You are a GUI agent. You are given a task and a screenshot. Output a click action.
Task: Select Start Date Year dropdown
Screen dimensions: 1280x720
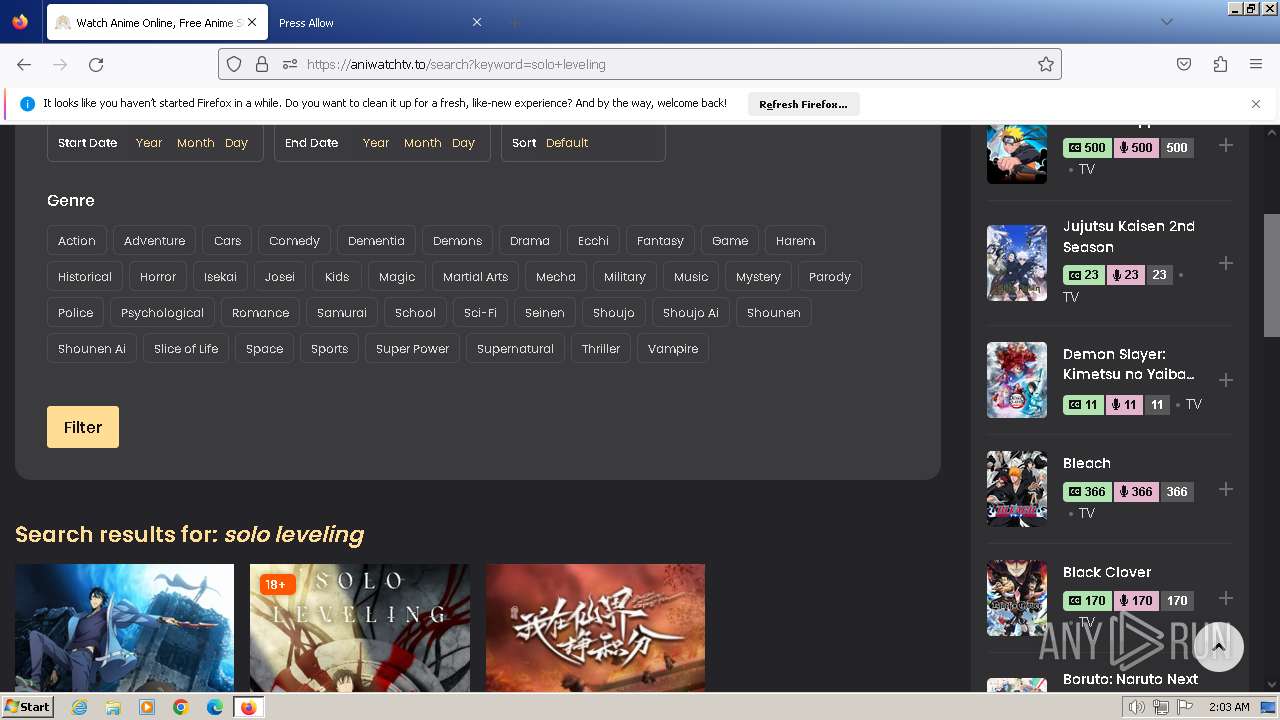149,143
